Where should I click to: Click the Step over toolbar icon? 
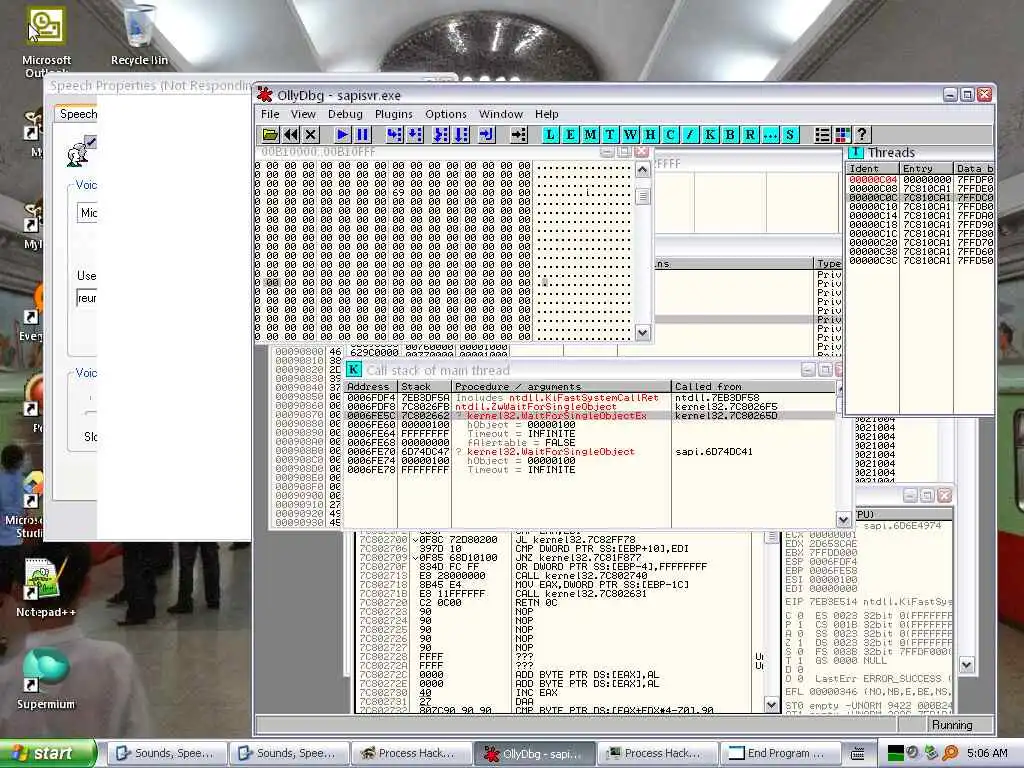415,135
